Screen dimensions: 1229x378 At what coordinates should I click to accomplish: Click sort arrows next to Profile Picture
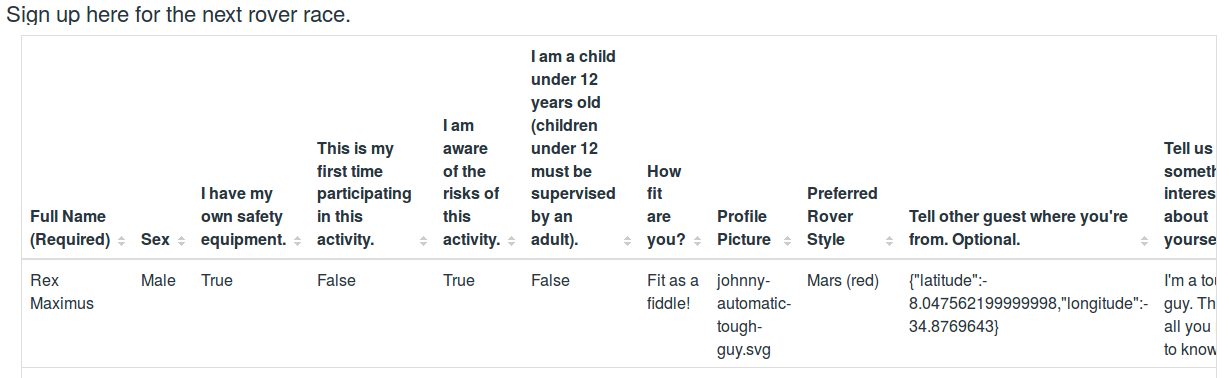coord(786,241)
